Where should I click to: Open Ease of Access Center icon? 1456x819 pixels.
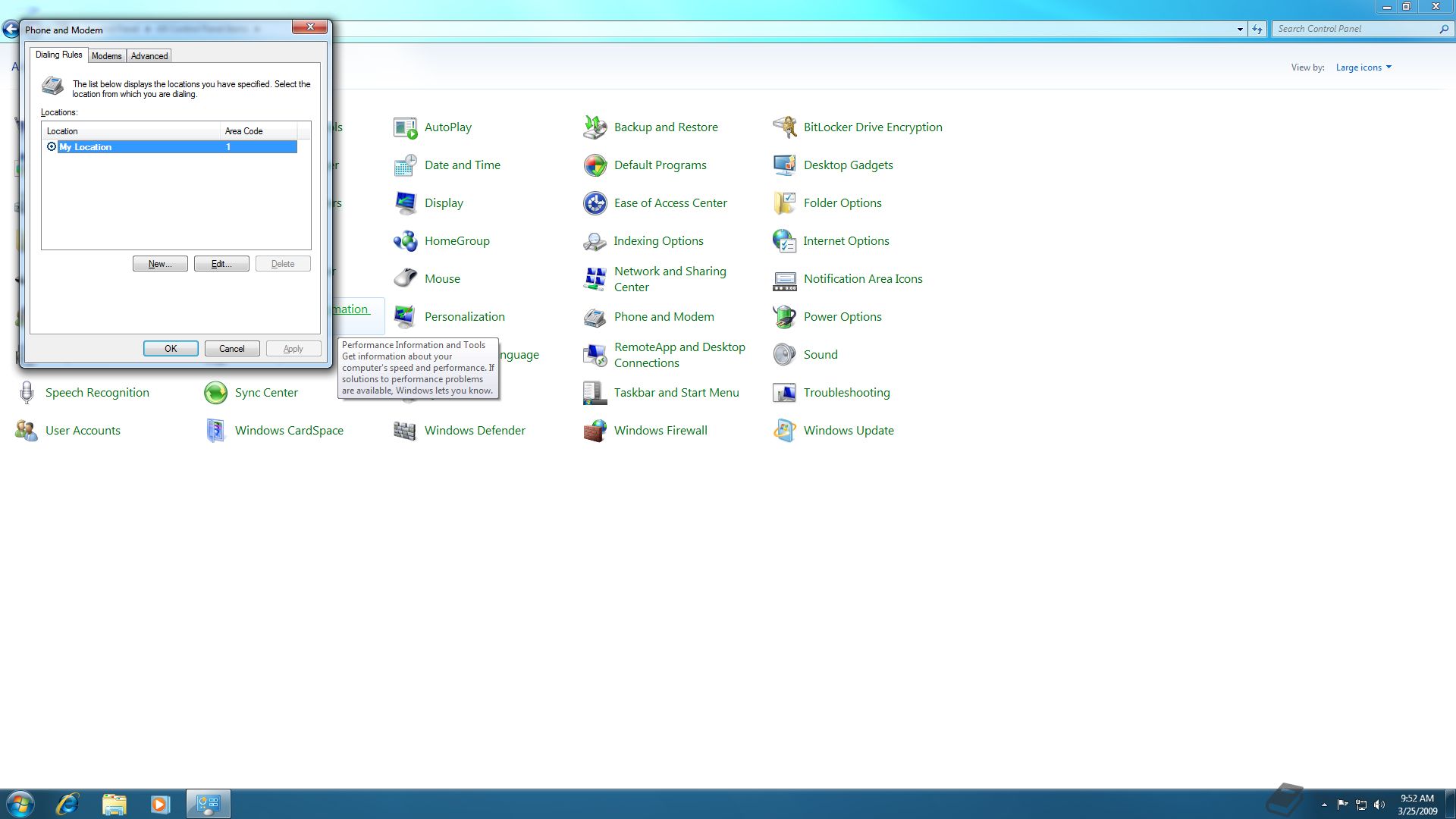click(x=595, y=203)
